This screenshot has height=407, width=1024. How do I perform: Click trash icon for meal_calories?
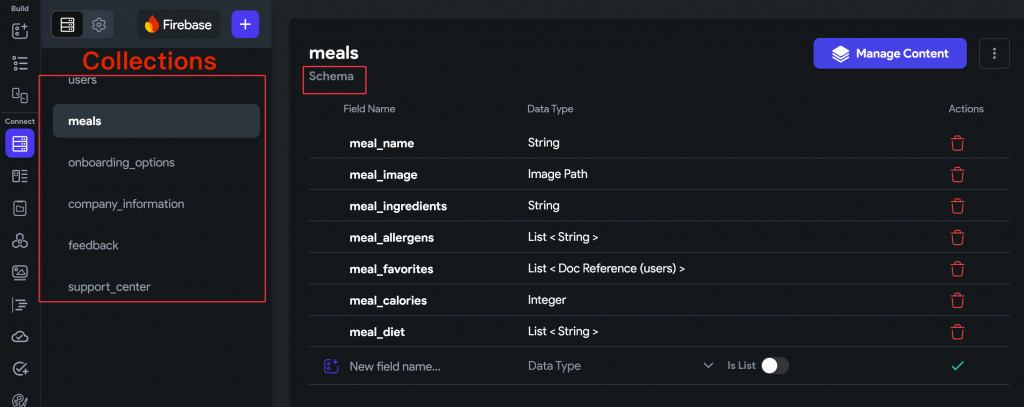click(957, 300)
